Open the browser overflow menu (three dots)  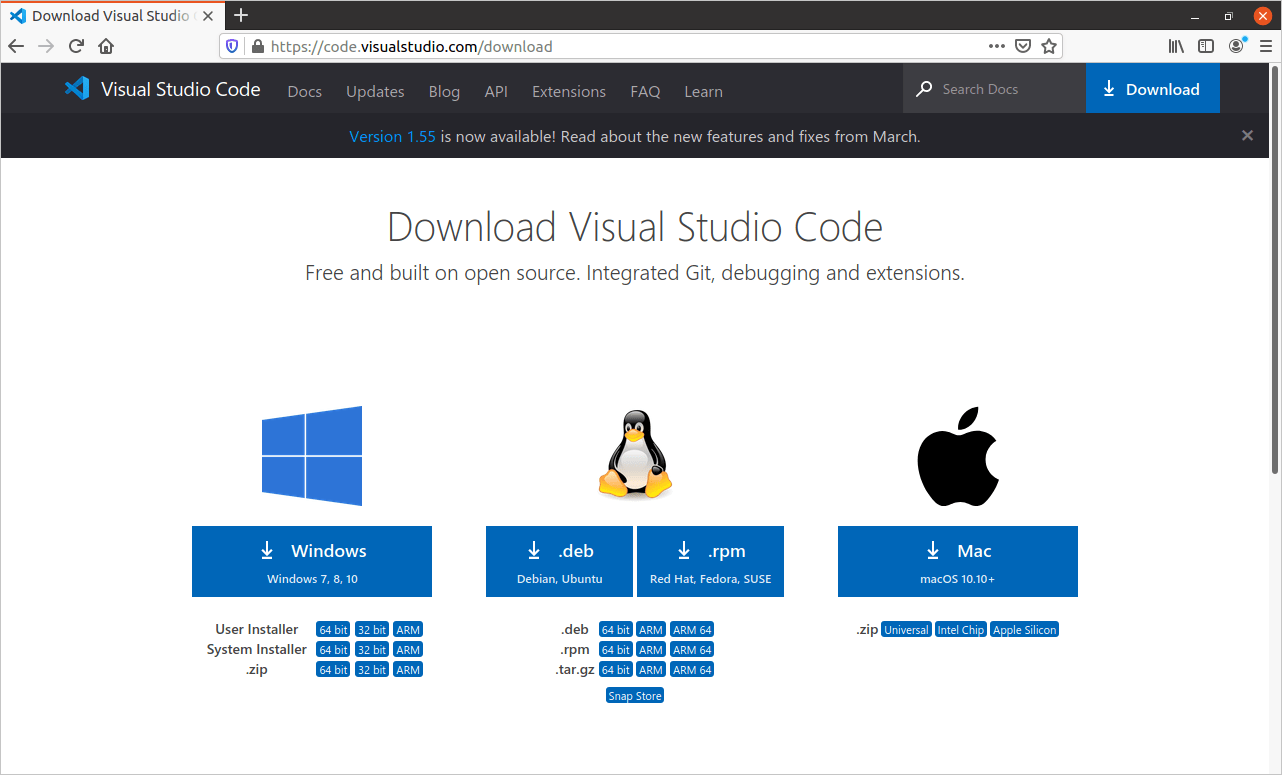pyautogui.click(x=996, y=46)
